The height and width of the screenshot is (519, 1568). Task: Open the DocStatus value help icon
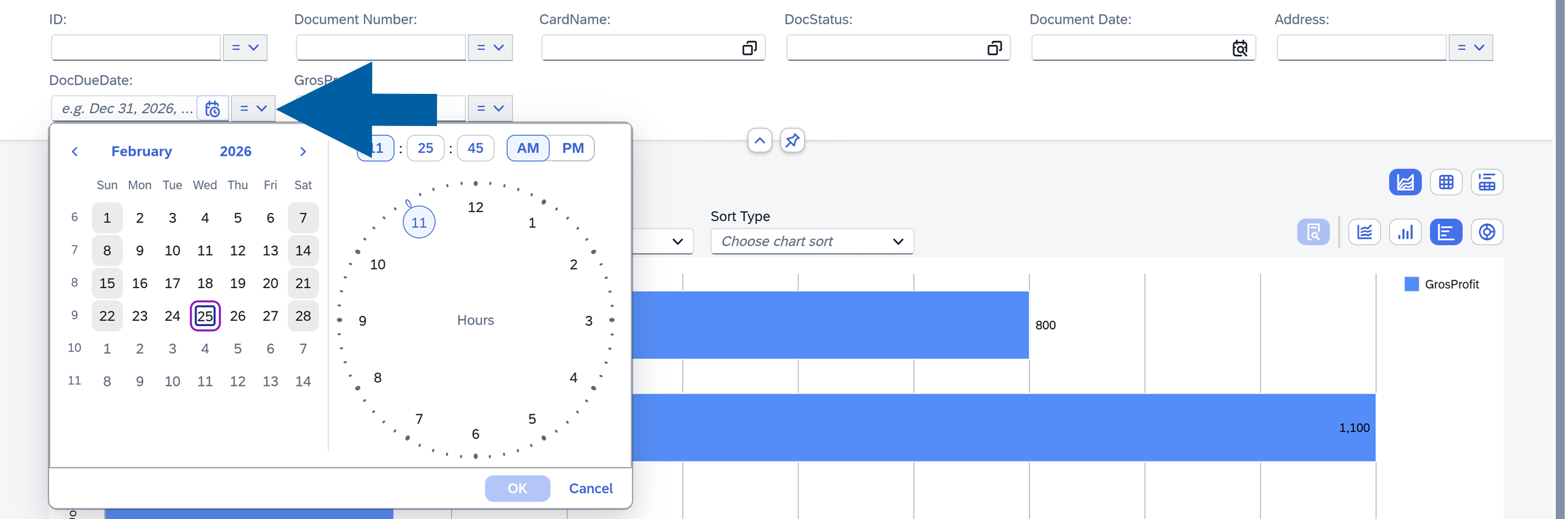coord(994,48)
